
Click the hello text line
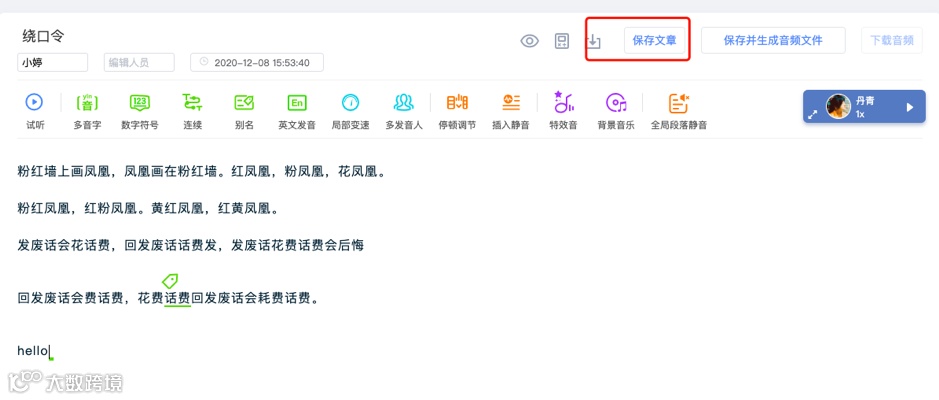[x=33, y=351]
